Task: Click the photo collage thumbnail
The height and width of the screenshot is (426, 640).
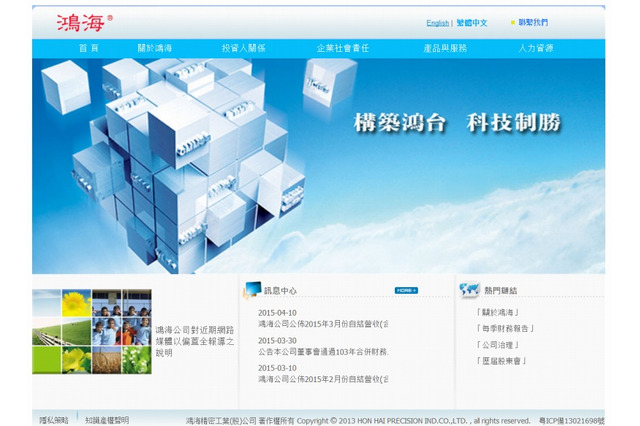Action: coord(92,331)
